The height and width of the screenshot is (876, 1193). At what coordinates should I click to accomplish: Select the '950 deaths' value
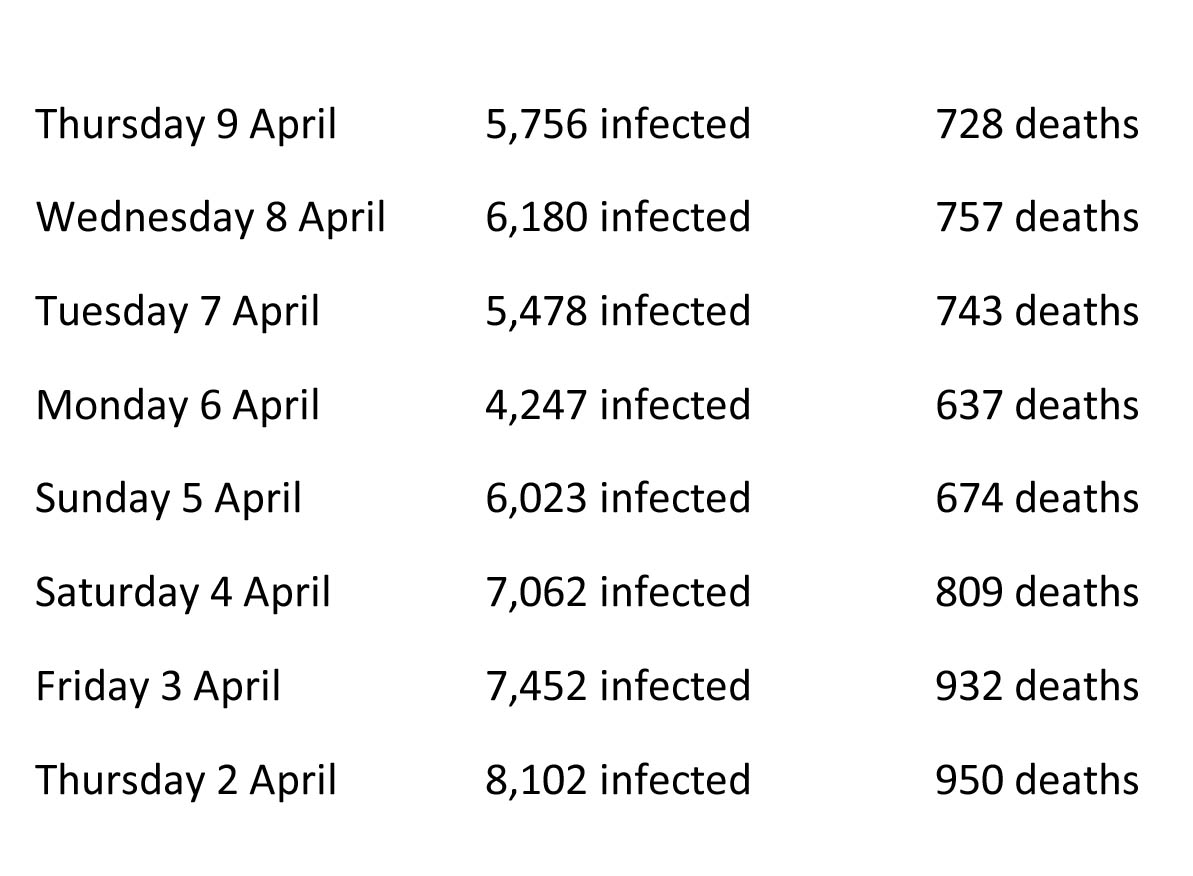(x=1037, y=779)
